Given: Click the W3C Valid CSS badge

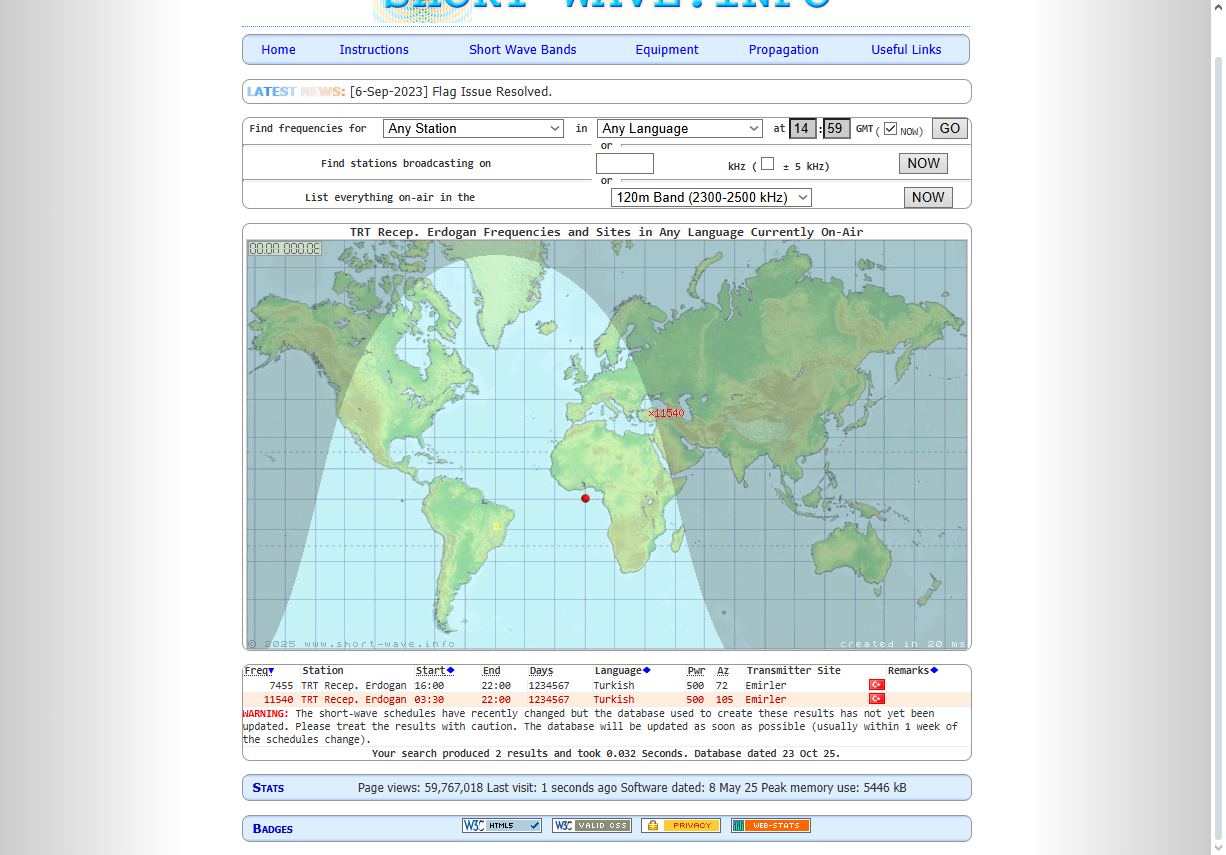Looking at the screenshot, I should pyautogui.click(x=591, y=826).
